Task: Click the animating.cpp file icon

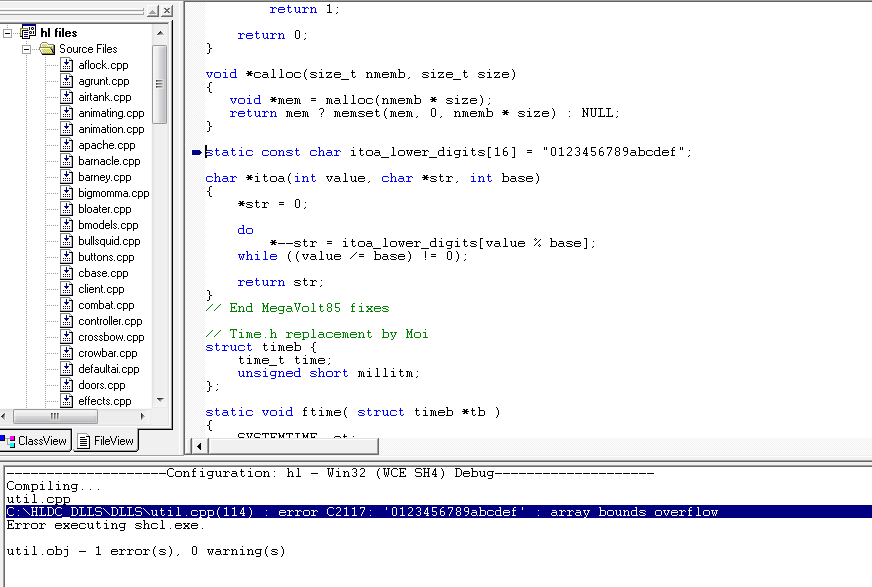Action: pyautogui.click(x=67, y=113)
